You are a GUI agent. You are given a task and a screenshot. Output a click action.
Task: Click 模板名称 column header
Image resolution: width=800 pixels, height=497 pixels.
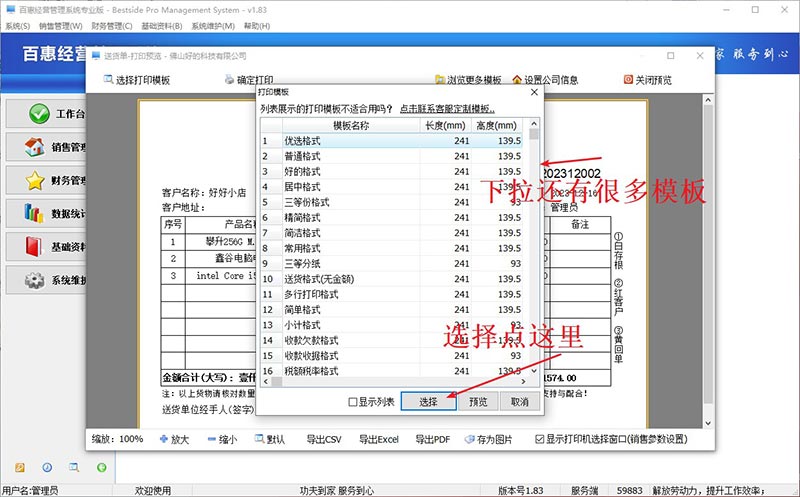351,126
